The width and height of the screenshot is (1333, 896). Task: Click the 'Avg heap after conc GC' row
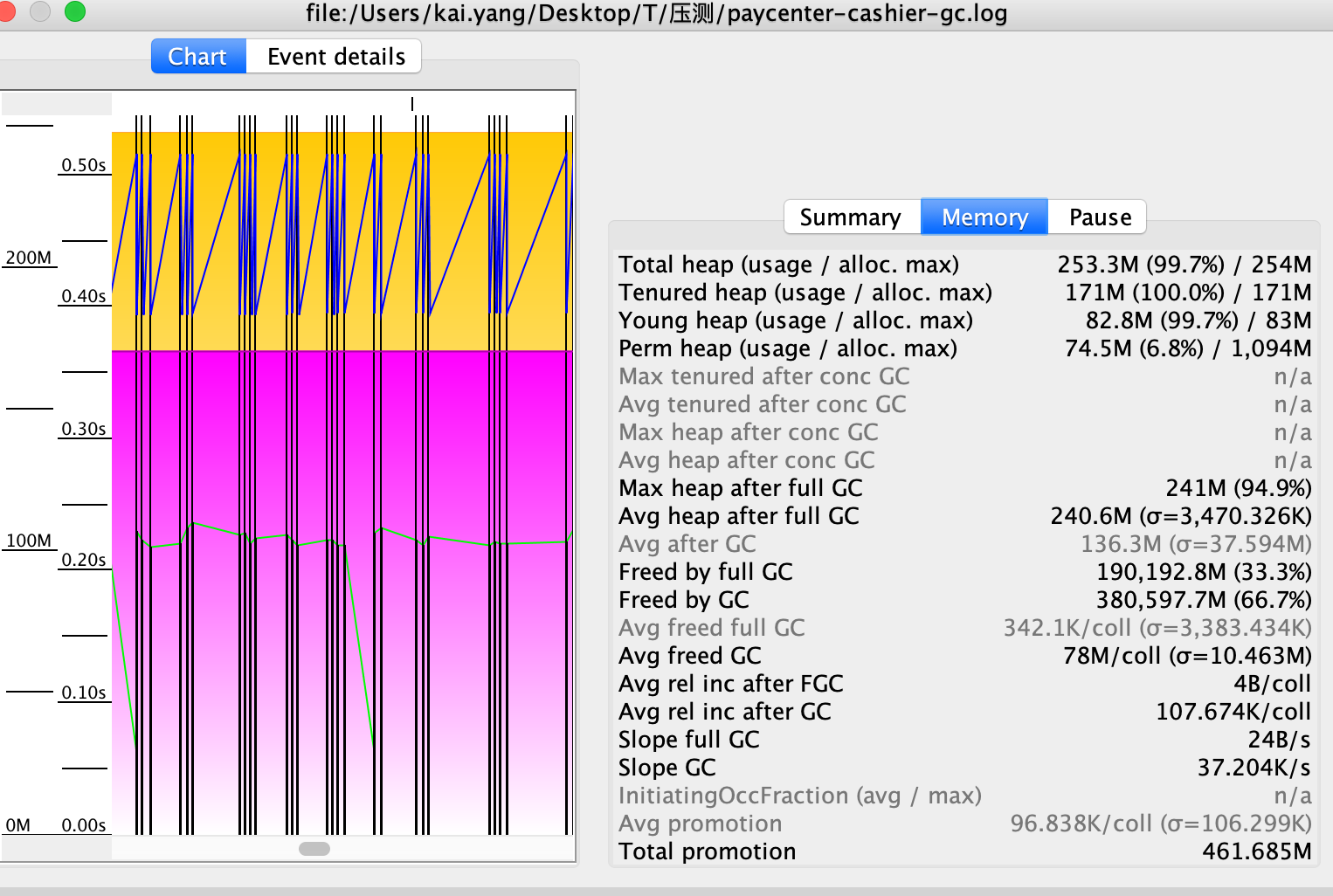click(965, 460)
